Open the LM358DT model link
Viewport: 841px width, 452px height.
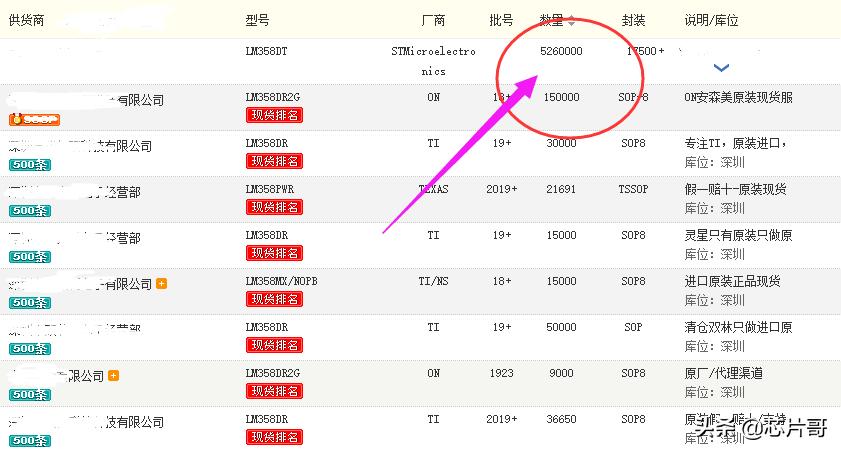tap(267, 51)
